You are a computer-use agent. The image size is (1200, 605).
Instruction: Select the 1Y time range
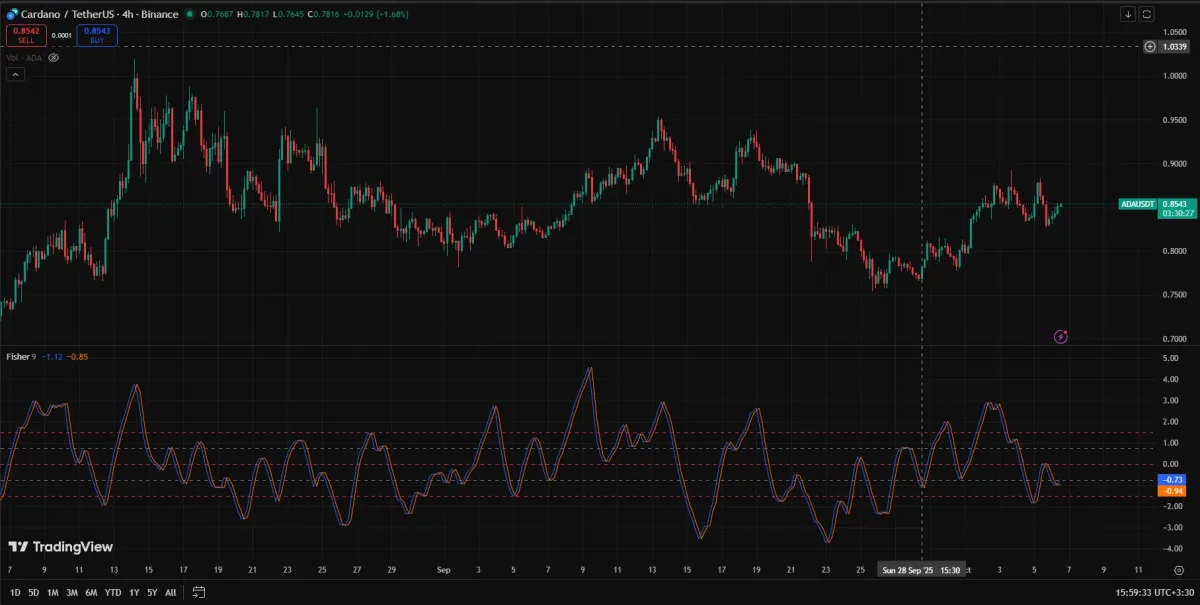(134, 592)
